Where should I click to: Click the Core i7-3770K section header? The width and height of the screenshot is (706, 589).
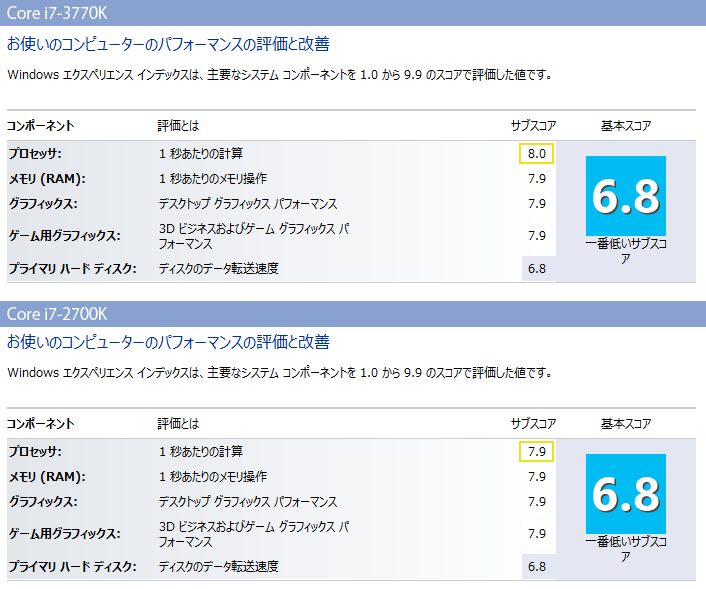click(x=353, y=13)
